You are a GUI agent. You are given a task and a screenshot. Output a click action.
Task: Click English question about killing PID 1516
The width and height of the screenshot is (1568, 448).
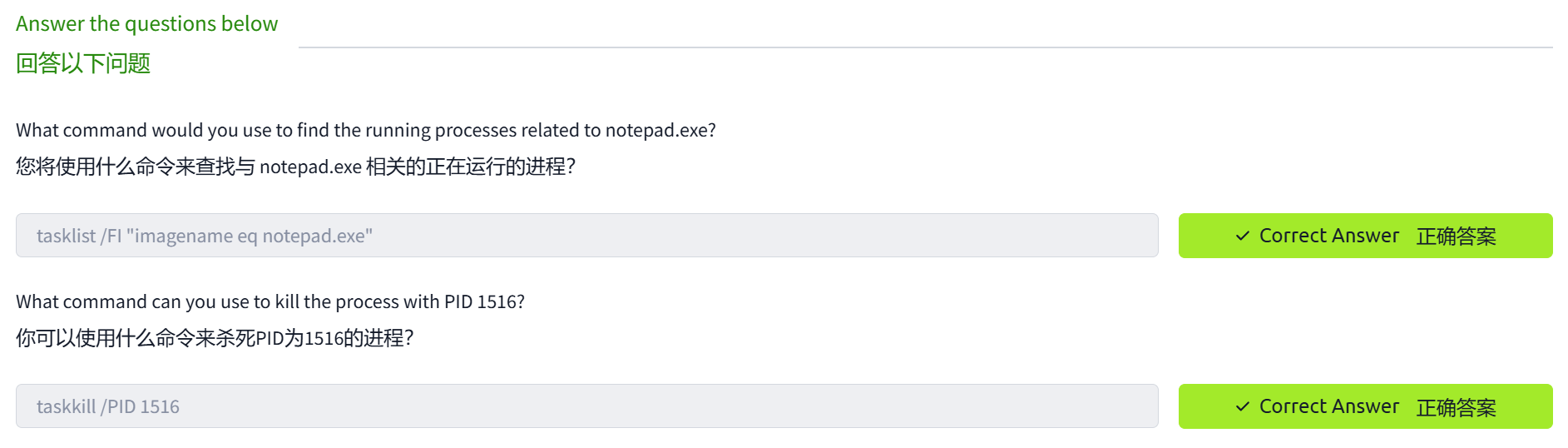[270, 301]
